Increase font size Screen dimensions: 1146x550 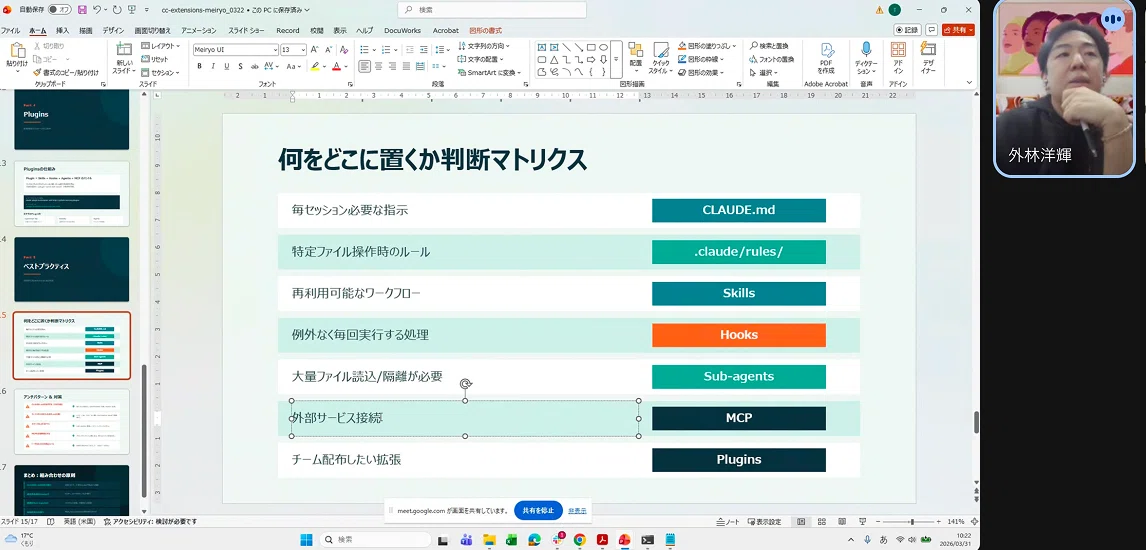pos(316,50)
